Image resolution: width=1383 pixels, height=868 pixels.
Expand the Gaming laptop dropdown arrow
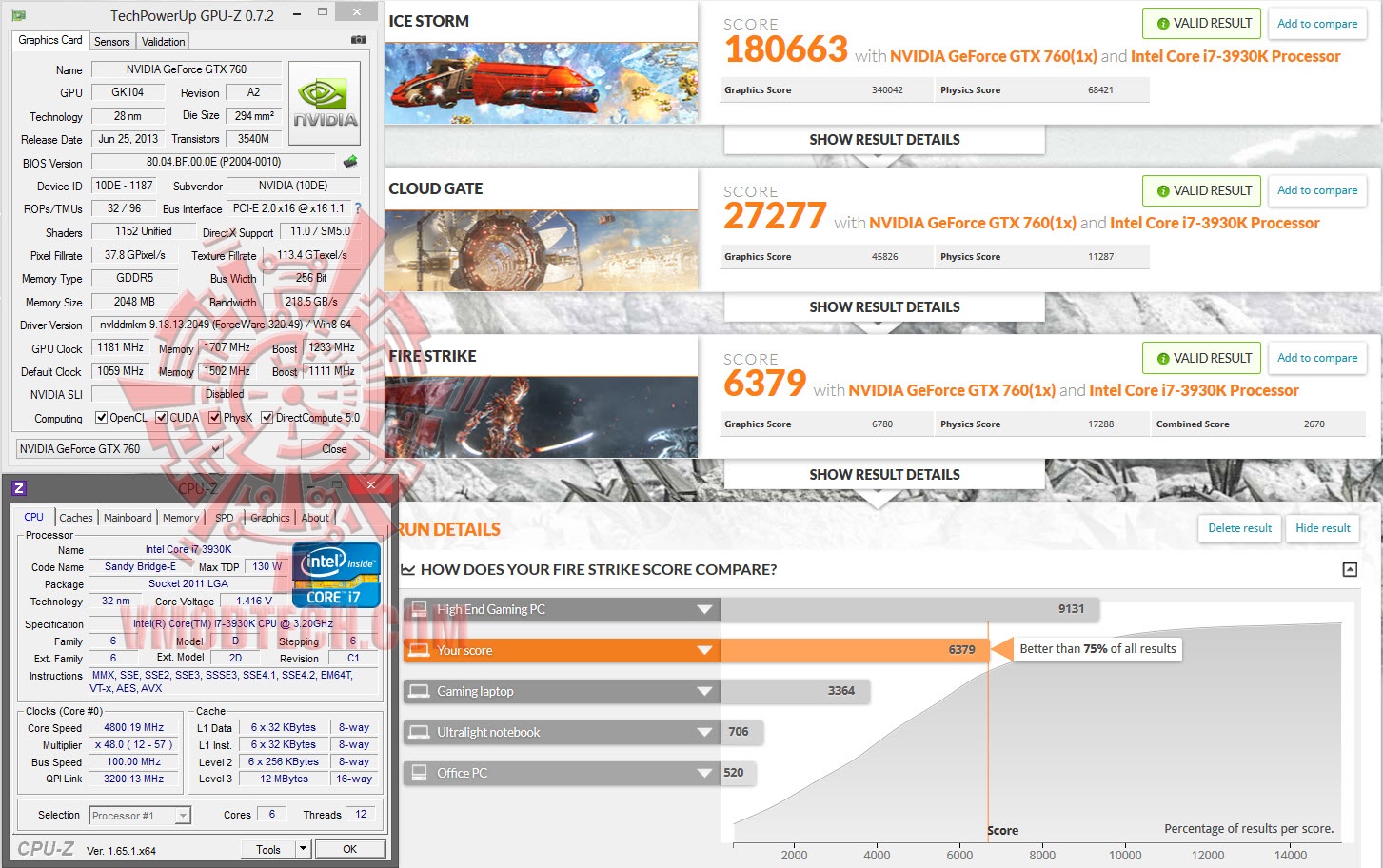click(705, 691)
